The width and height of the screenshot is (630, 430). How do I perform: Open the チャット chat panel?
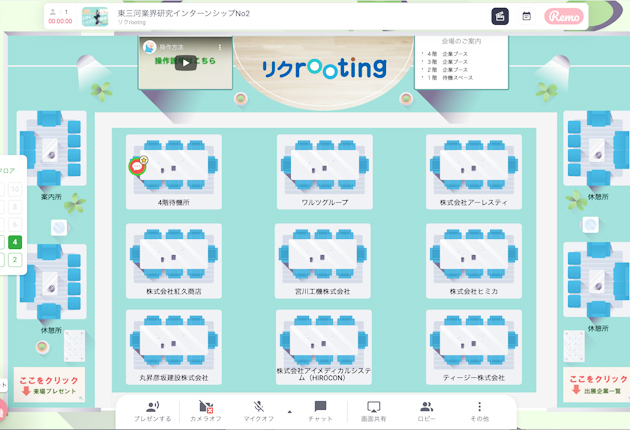(x=320, y=411)
